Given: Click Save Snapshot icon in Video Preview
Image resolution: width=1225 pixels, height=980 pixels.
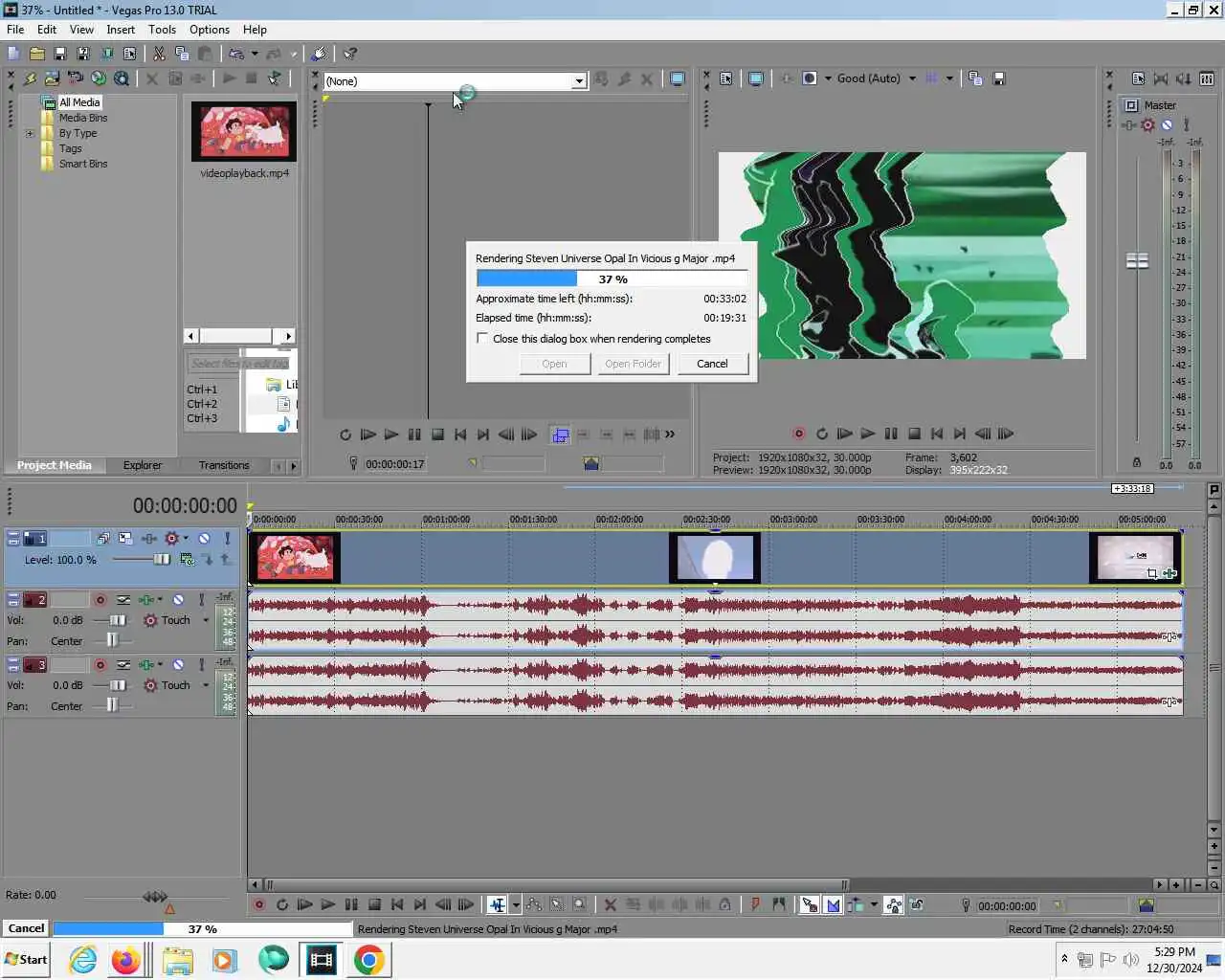Looking at the screenshot, I should (x=998, y=78).
